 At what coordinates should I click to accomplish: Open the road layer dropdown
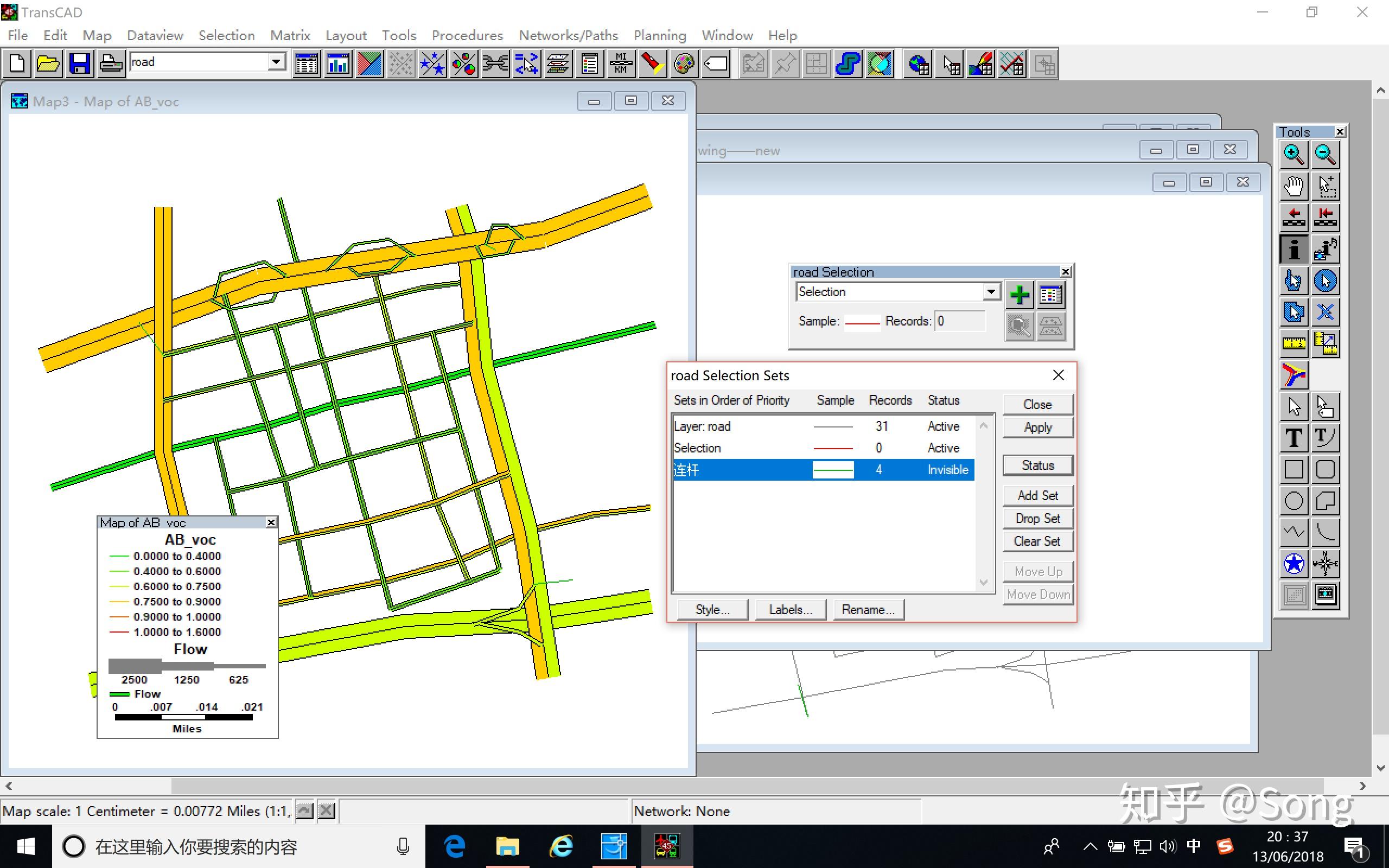point(276,61)
